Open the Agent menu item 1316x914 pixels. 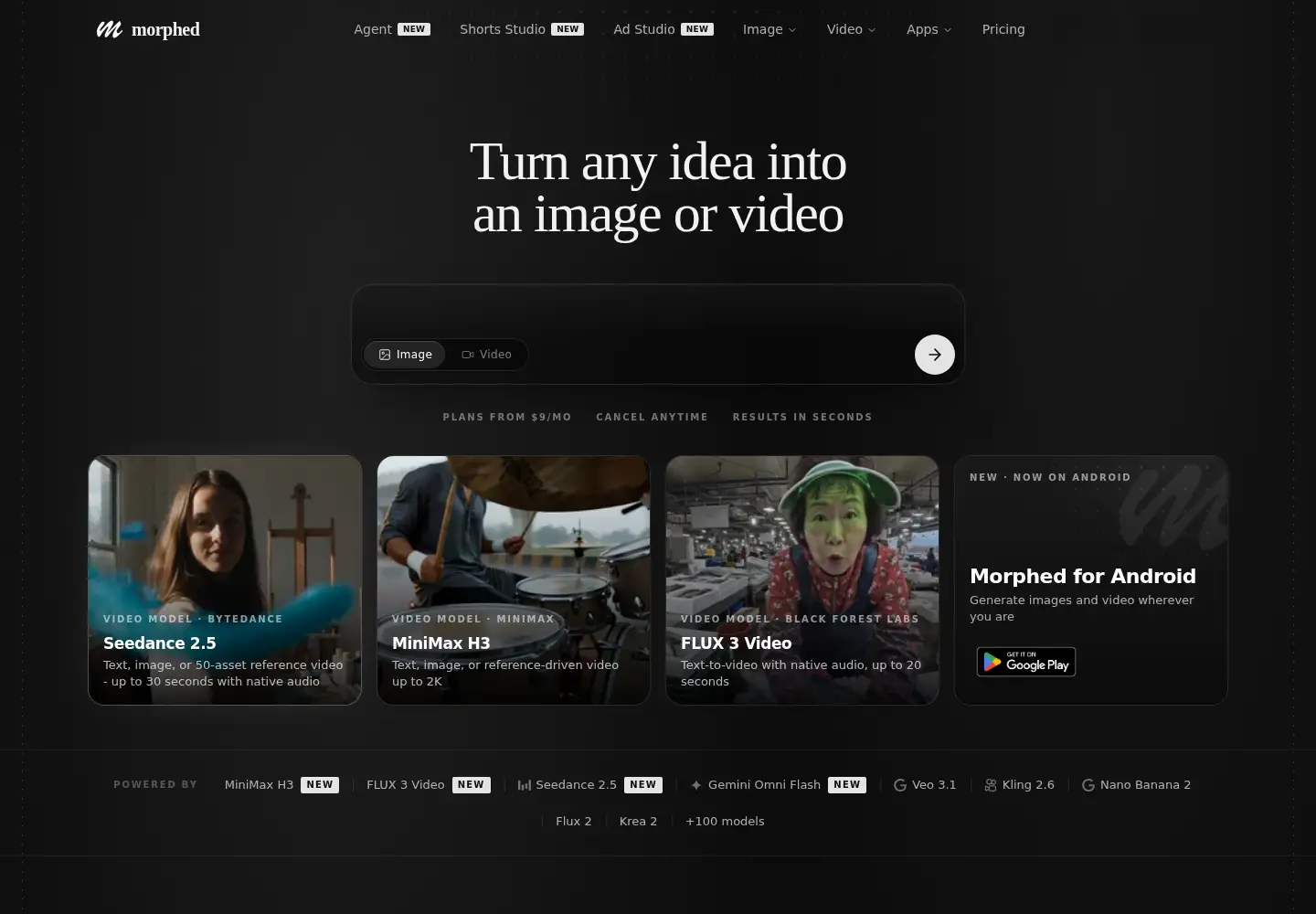point(392,29)
